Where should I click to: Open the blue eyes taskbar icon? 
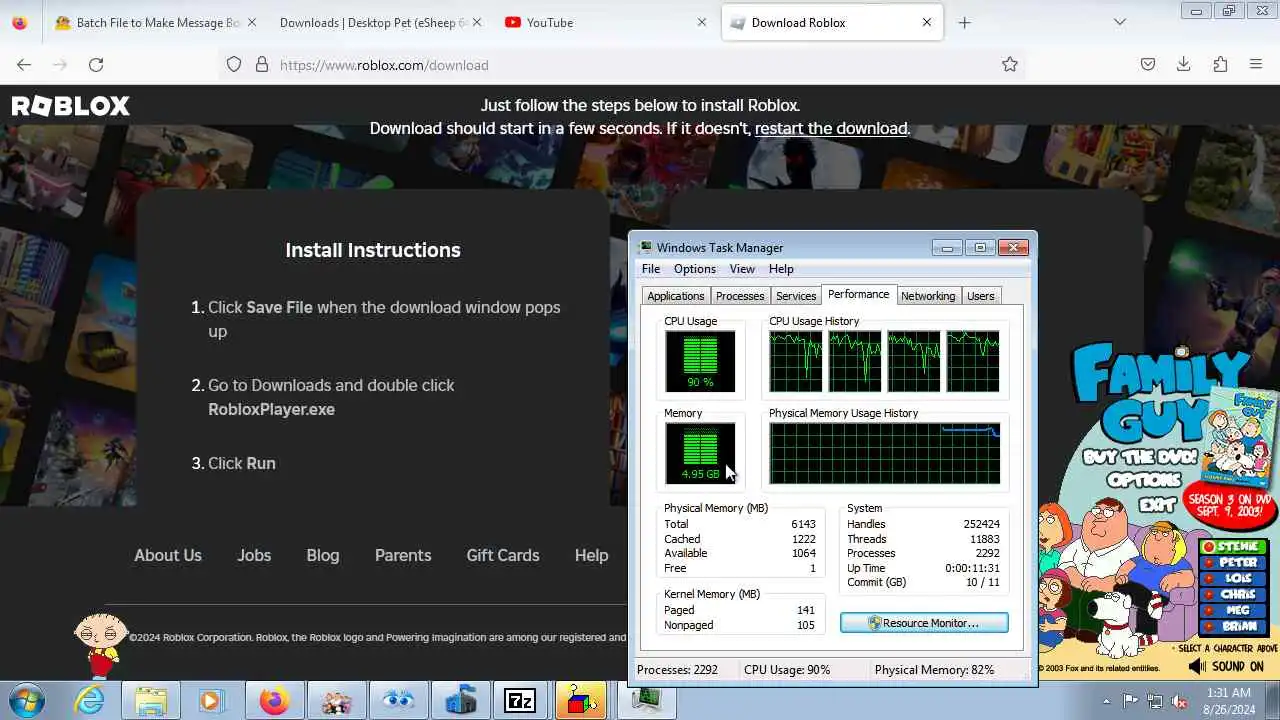tap(397, 701)
